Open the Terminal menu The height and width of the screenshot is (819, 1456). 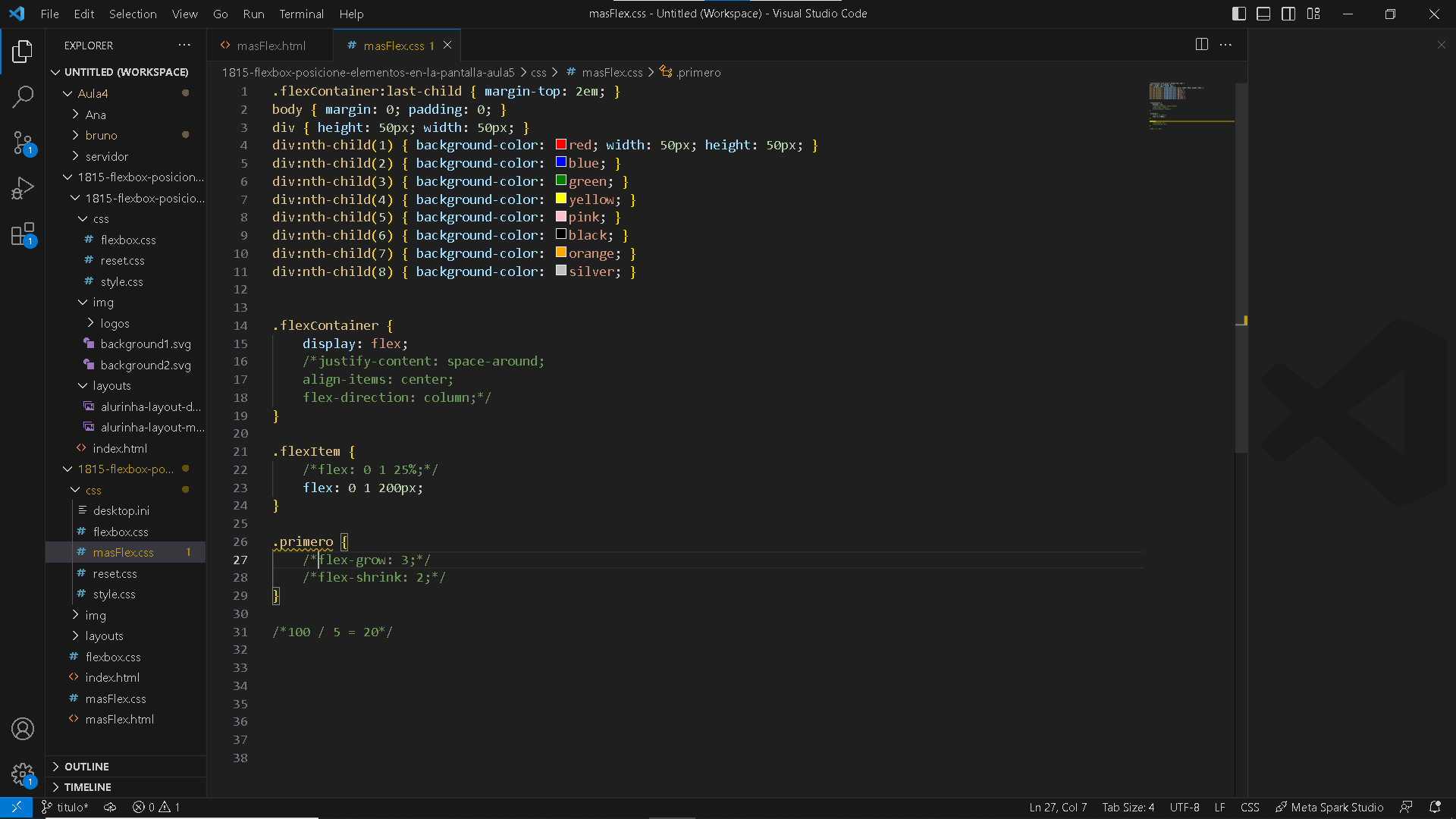pyautogui.click(x=301, y=14)
